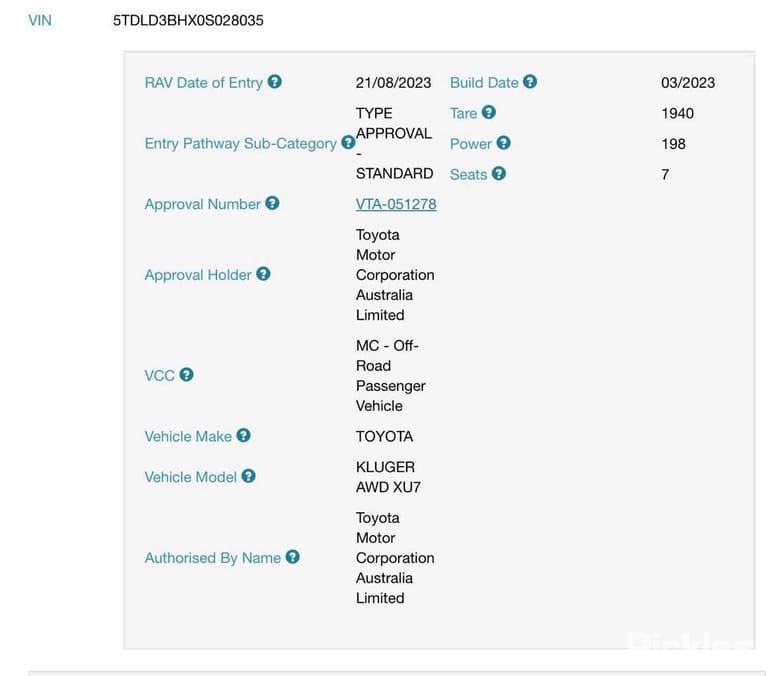Click the TOYOTA make value
The width and height of the screenshot is (768, 676).
(x=384, y=436)
